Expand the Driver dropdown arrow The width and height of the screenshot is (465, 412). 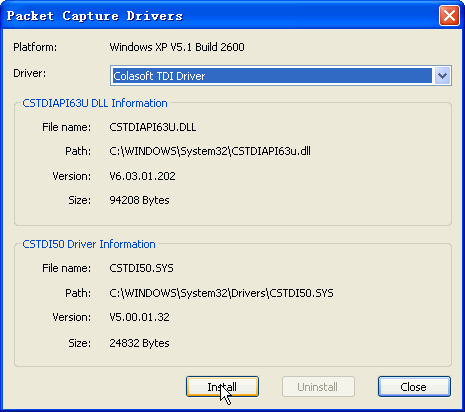click(x=442, y=76)
